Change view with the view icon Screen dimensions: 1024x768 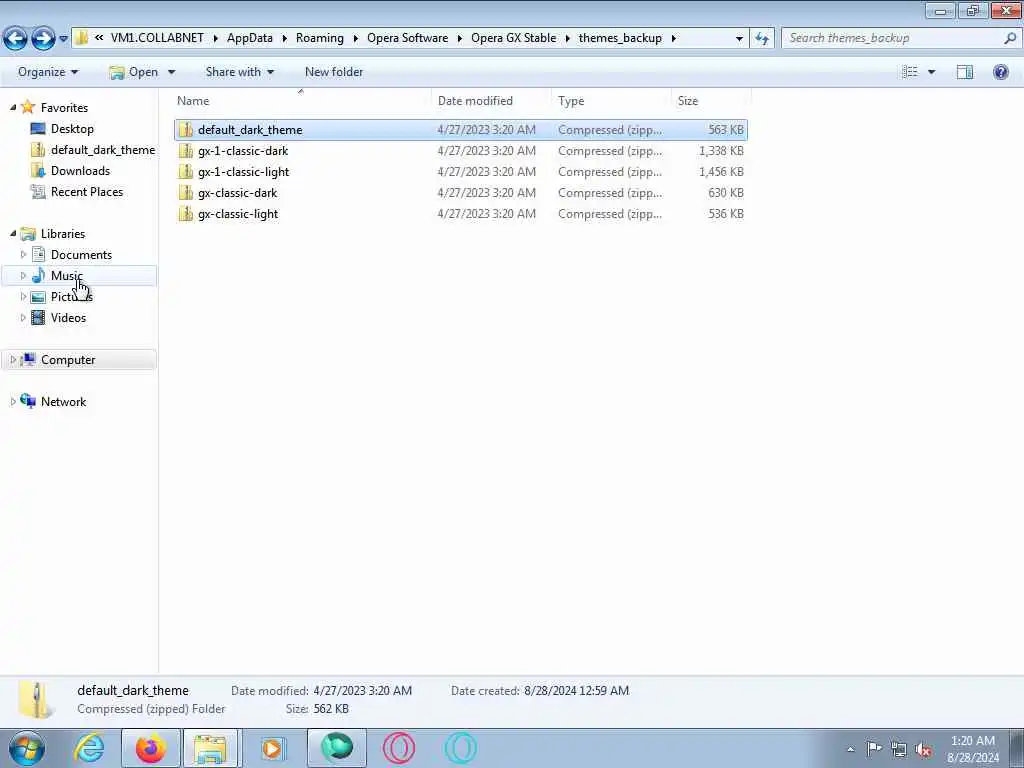(x=910, y=72)
